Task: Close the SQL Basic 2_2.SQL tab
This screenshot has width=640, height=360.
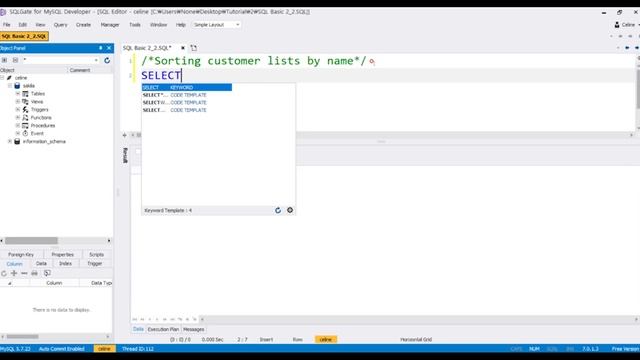Action: [183, 48]
